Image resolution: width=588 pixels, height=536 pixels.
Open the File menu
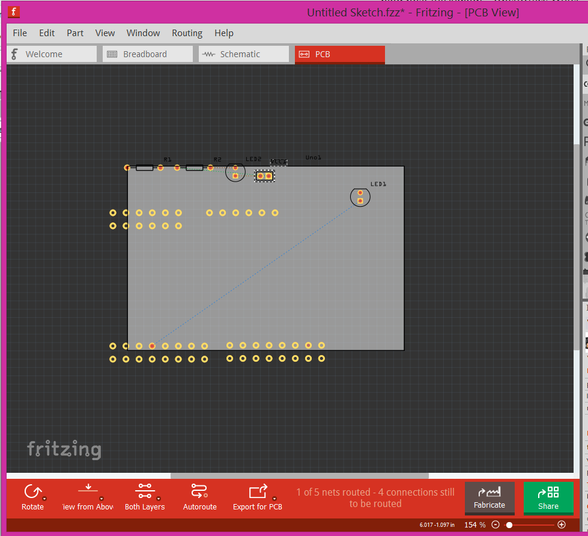point(20,33)
